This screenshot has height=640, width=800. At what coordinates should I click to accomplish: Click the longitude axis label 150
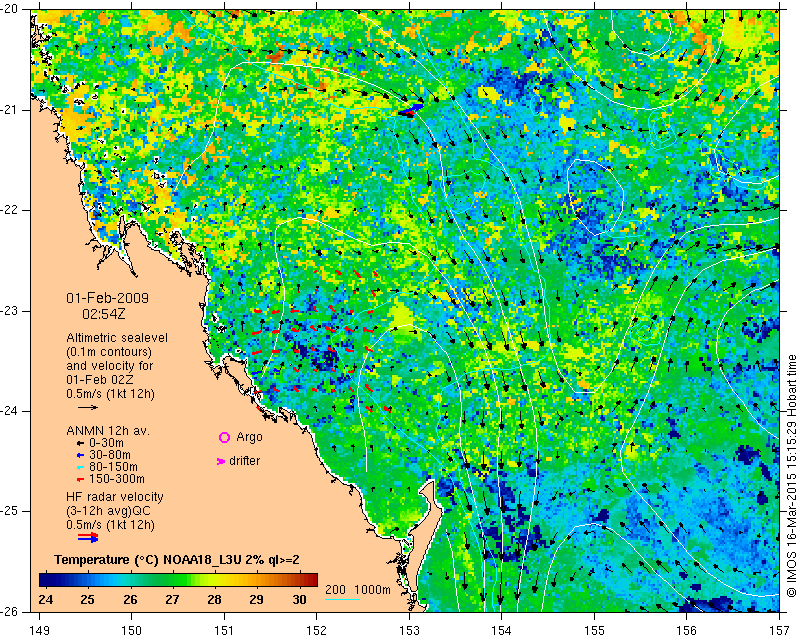132,631
